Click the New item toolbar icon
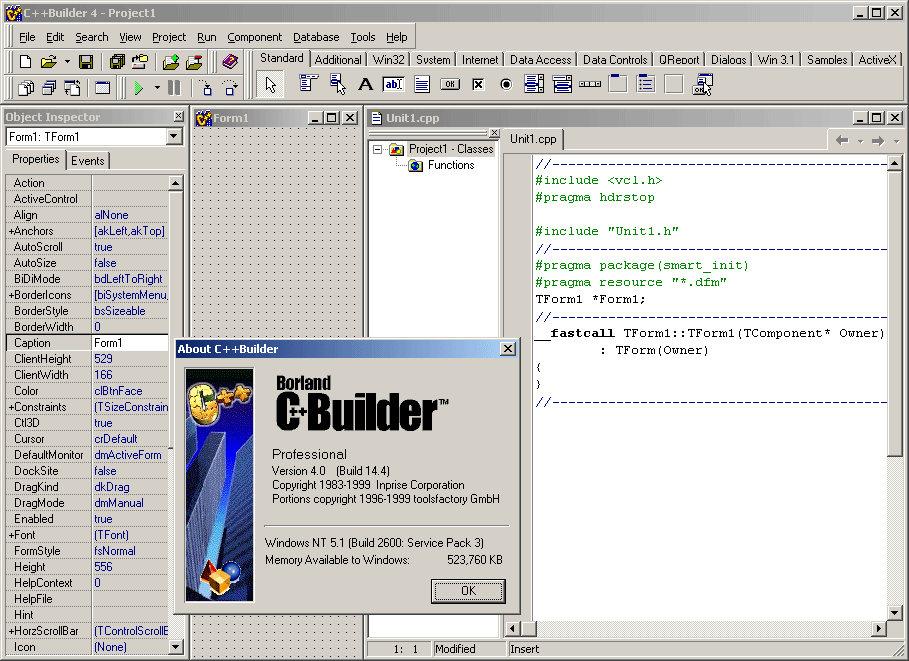The width and height of the screenshot is (909, 661). point(25,61)
